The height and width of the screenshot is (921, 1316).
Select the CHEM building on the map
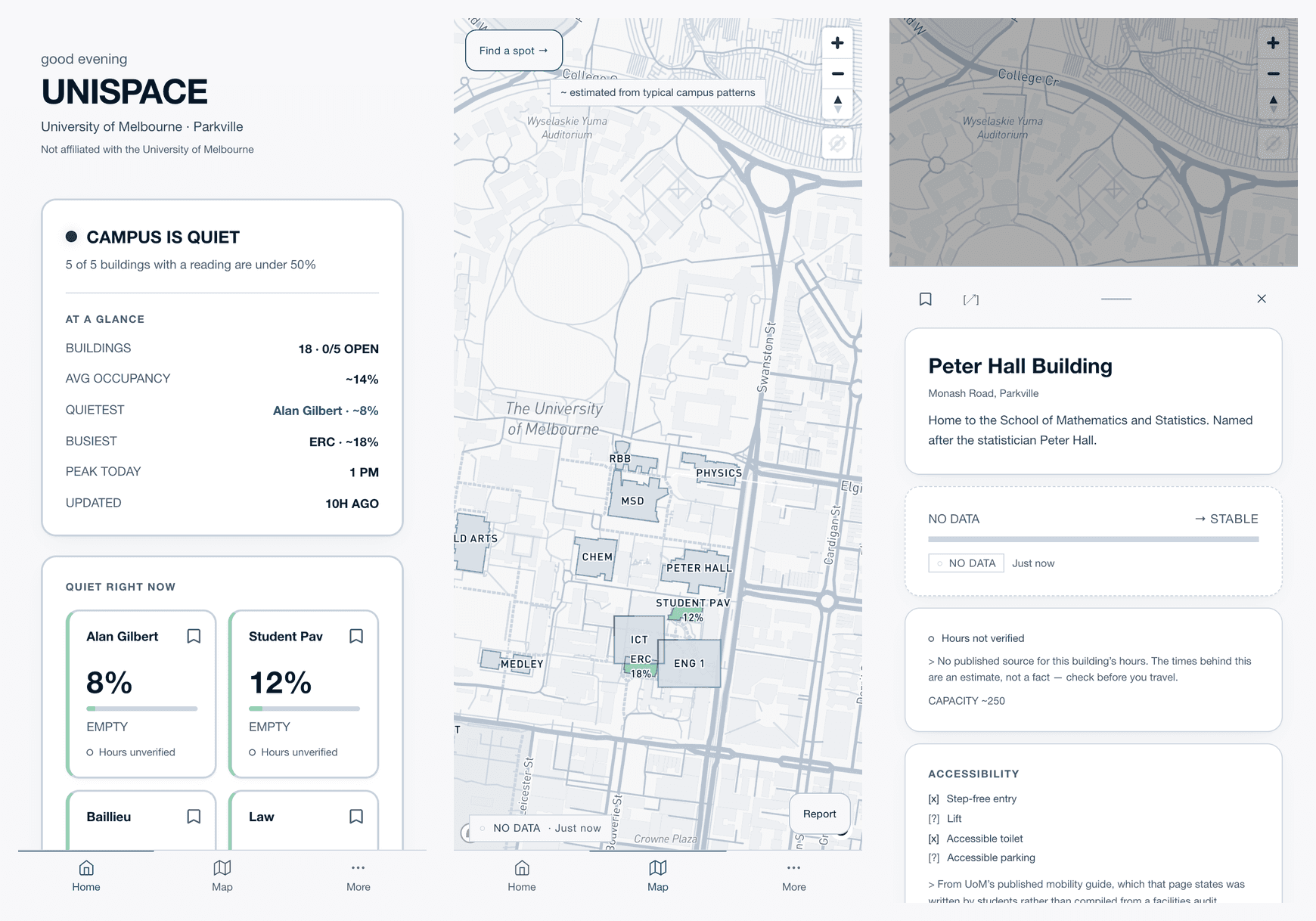tap(597, 557)
